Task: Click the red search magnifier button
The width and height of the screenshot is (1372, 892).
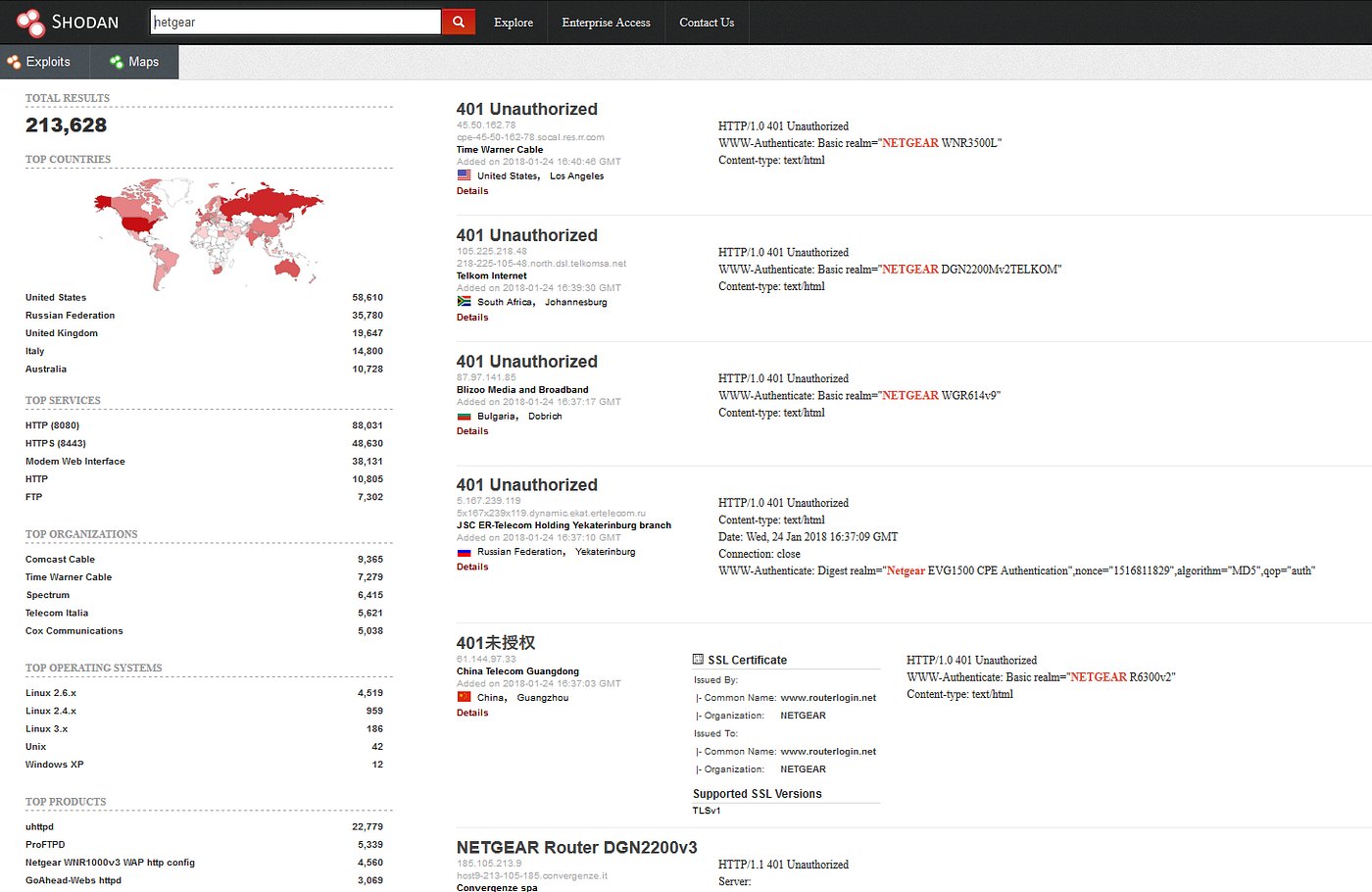Action: pos(458,22)
